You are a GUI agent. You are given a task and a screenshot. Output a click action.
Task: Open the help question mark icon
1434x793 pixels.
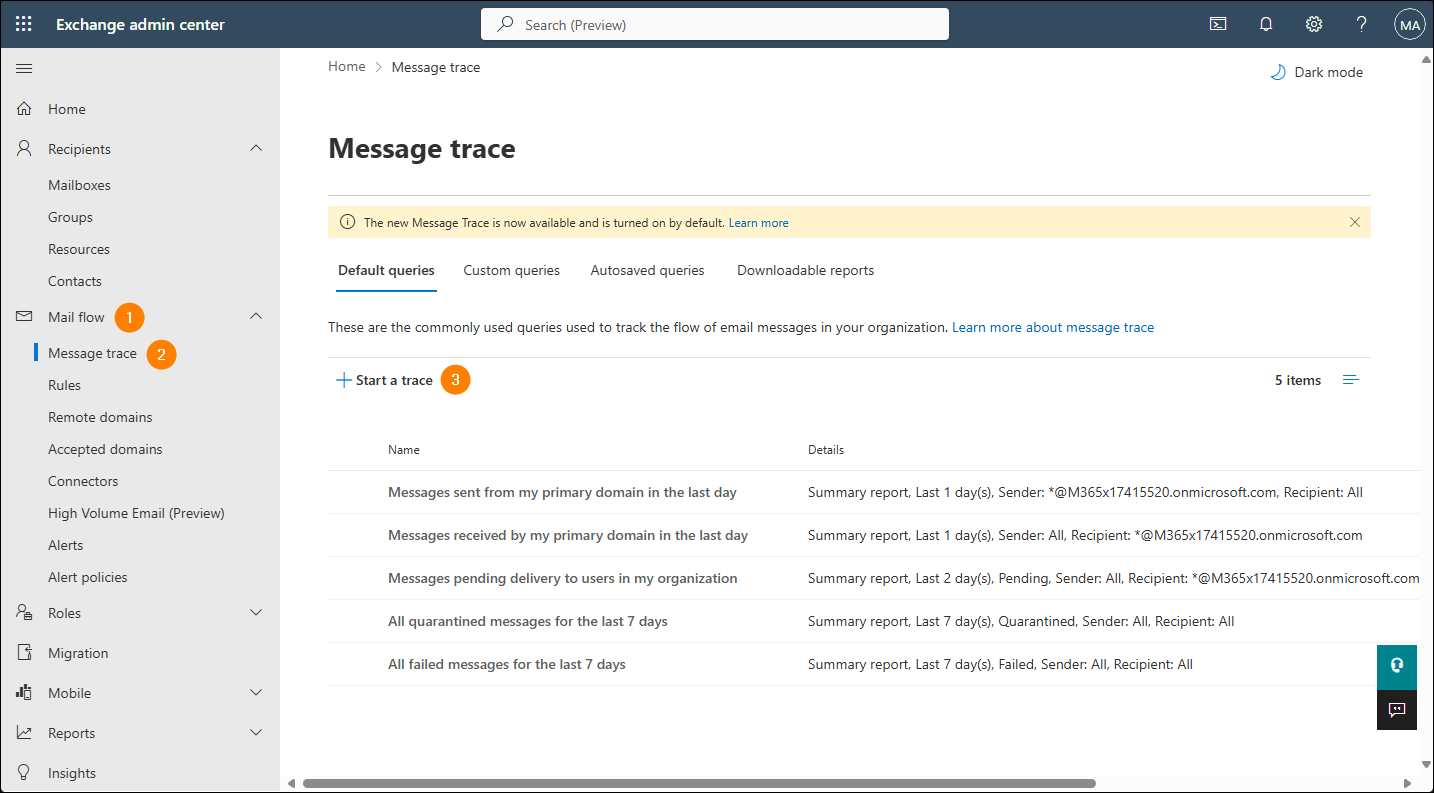pos(1361,22)
